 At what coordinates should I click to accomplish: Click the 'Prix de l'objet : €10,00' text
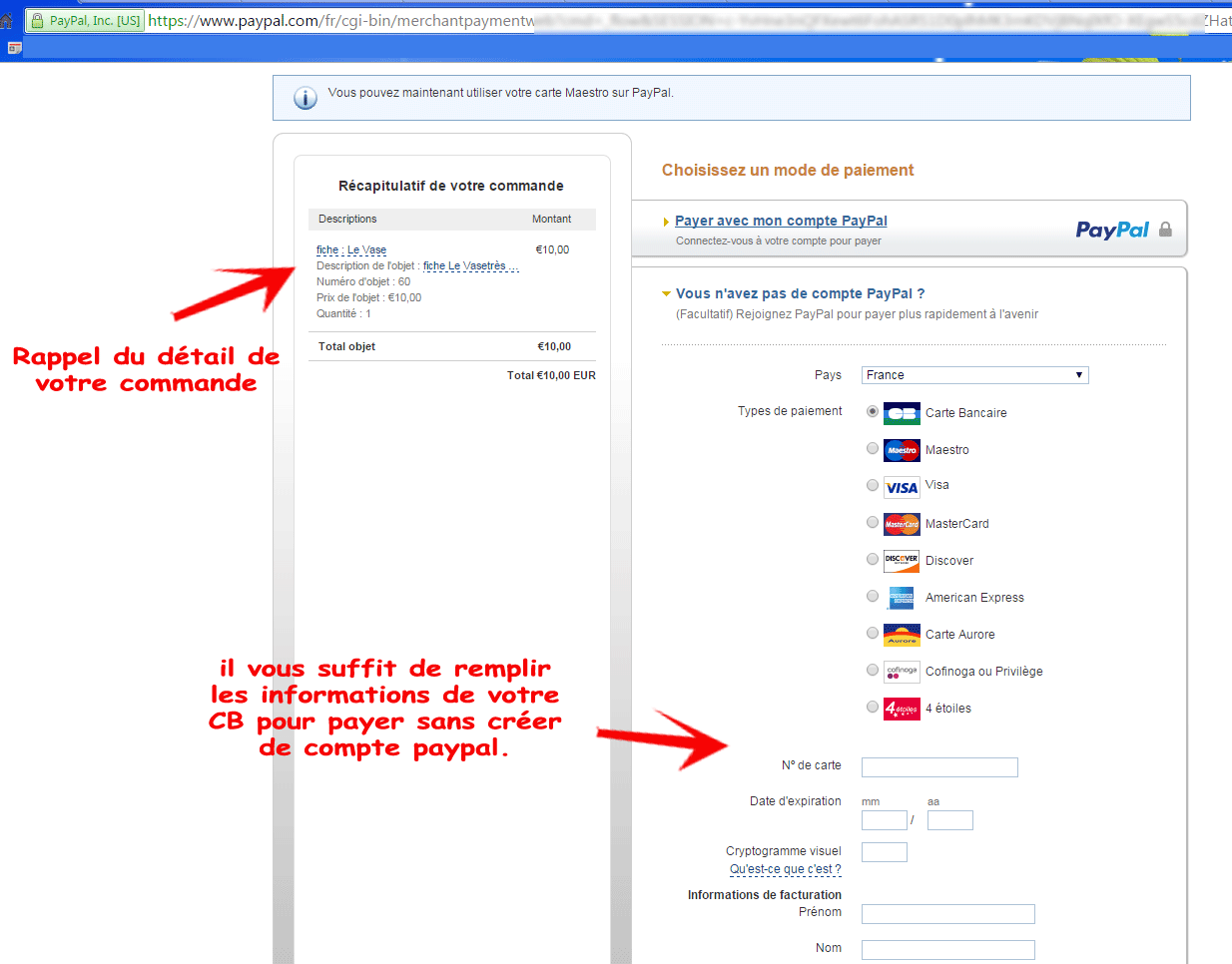[x=368, y=297]
